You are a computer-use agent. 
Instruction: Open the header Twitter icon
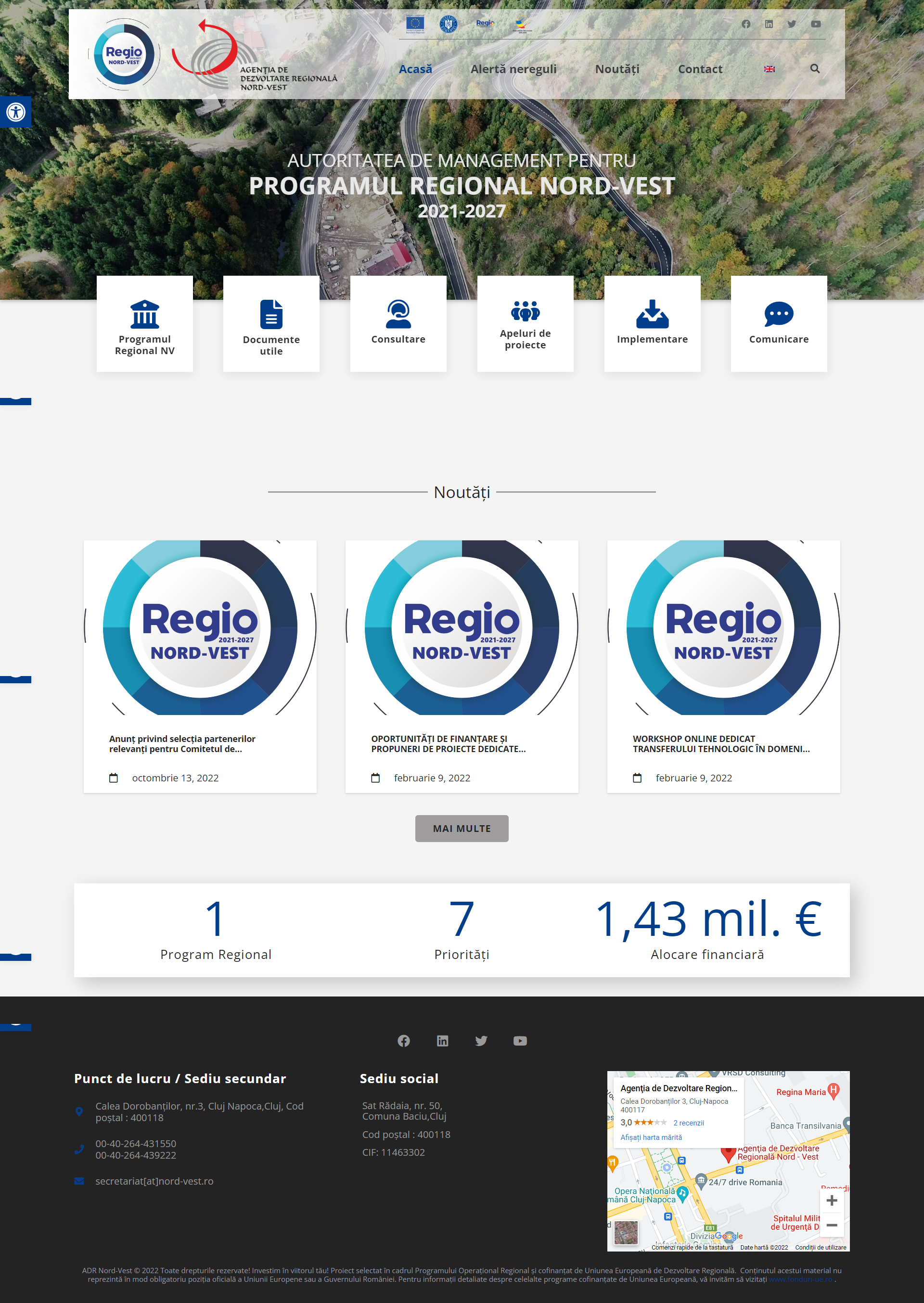tap(792, 24)
